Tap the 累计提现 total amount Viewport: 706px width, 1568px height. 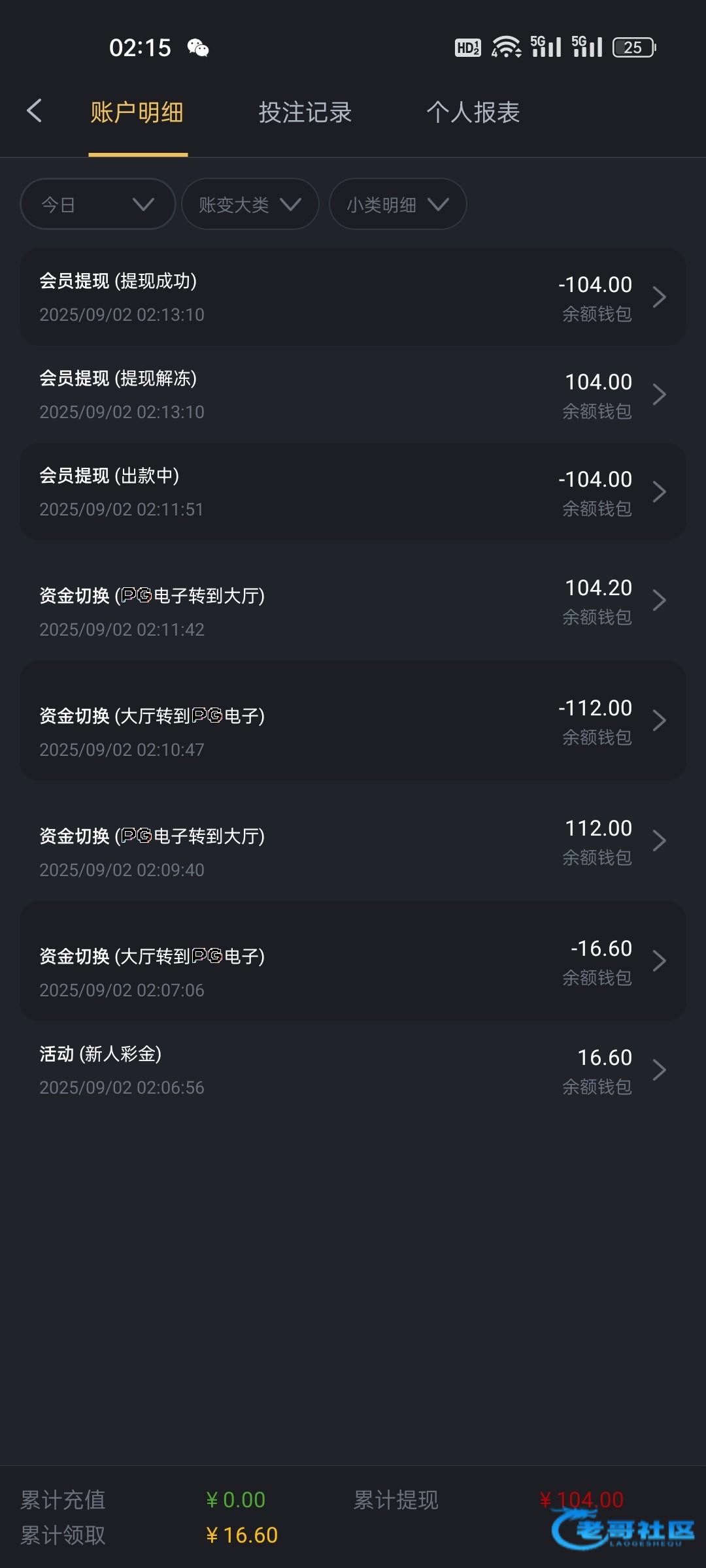(581, 1499)
